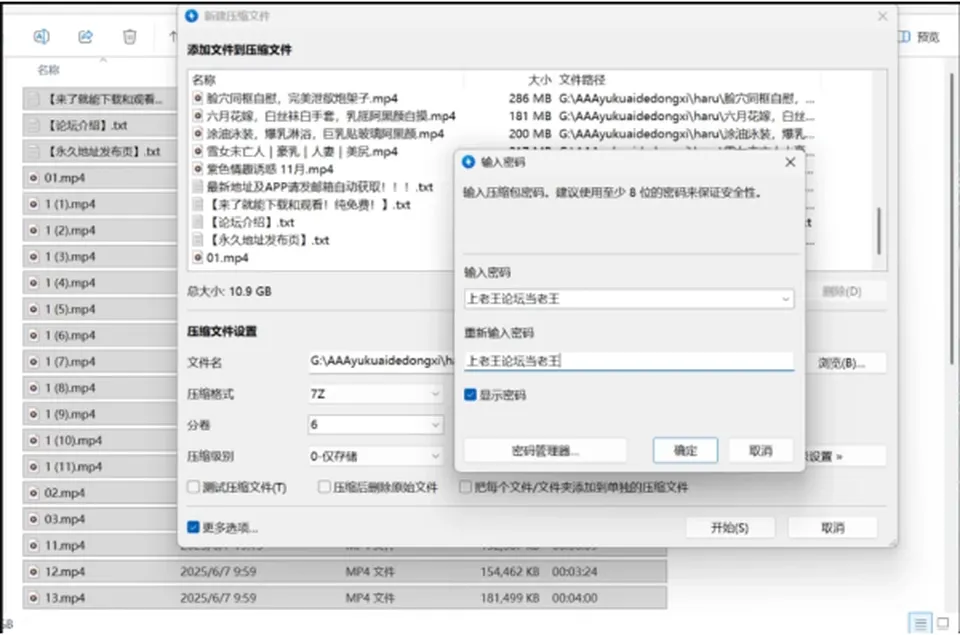Select the 1 (3).mp4 row in Explorer
The image size is (960, 635).
click(100, 257)
